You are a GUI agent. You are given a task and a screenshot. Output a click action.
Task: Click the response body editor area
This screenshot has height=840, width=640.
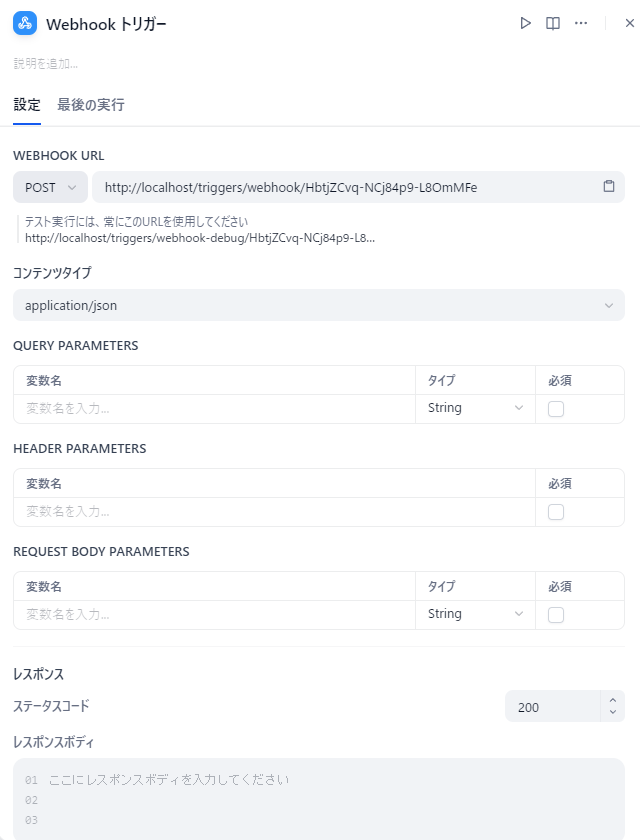tap(318, 800)
